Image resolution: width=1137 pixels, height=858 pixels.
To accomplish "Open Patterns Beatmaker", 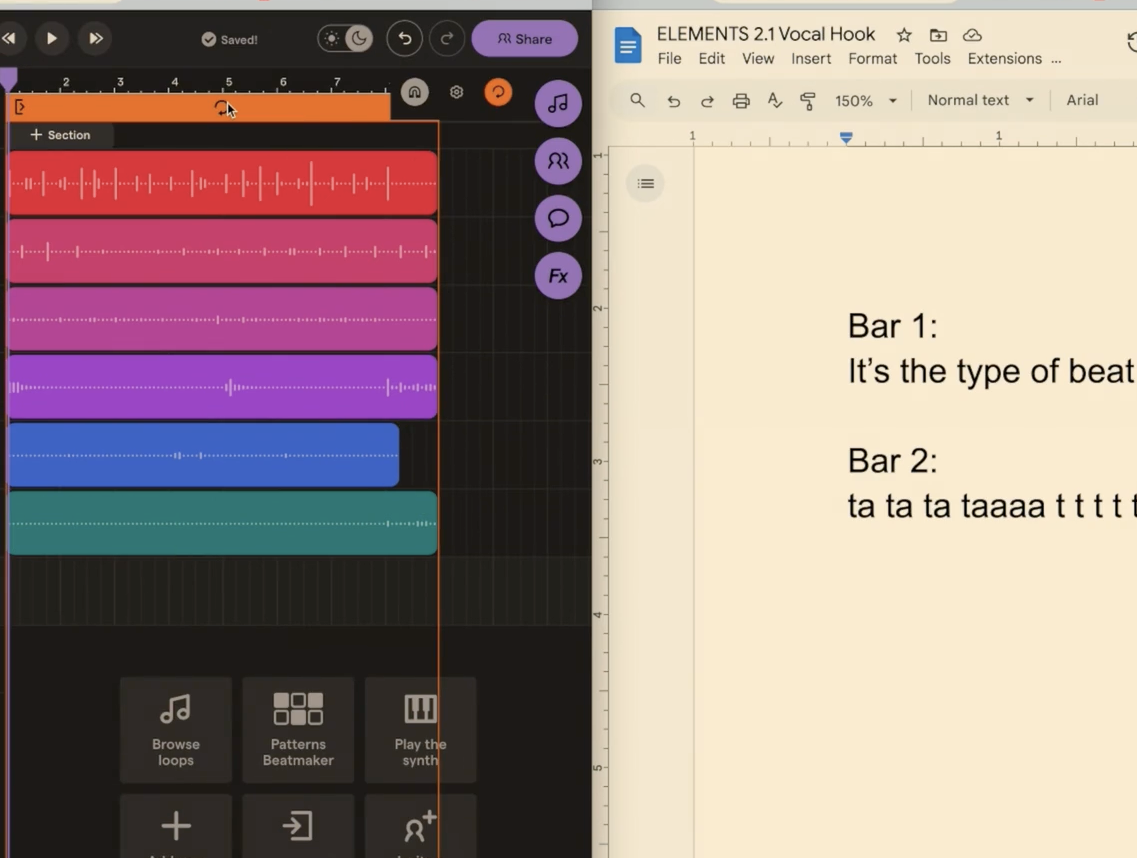I will pyautogui.click(x=298, y=730).
